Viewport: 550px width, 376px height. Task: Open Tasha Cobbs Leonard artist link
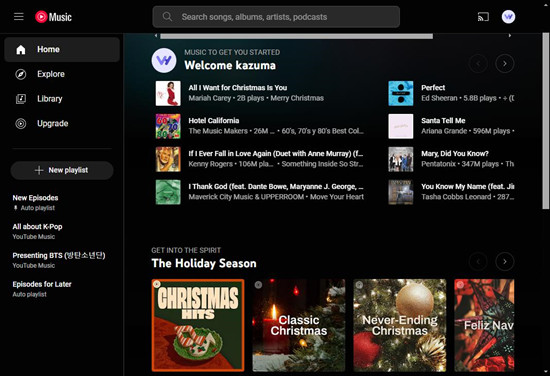pos(456,197)
